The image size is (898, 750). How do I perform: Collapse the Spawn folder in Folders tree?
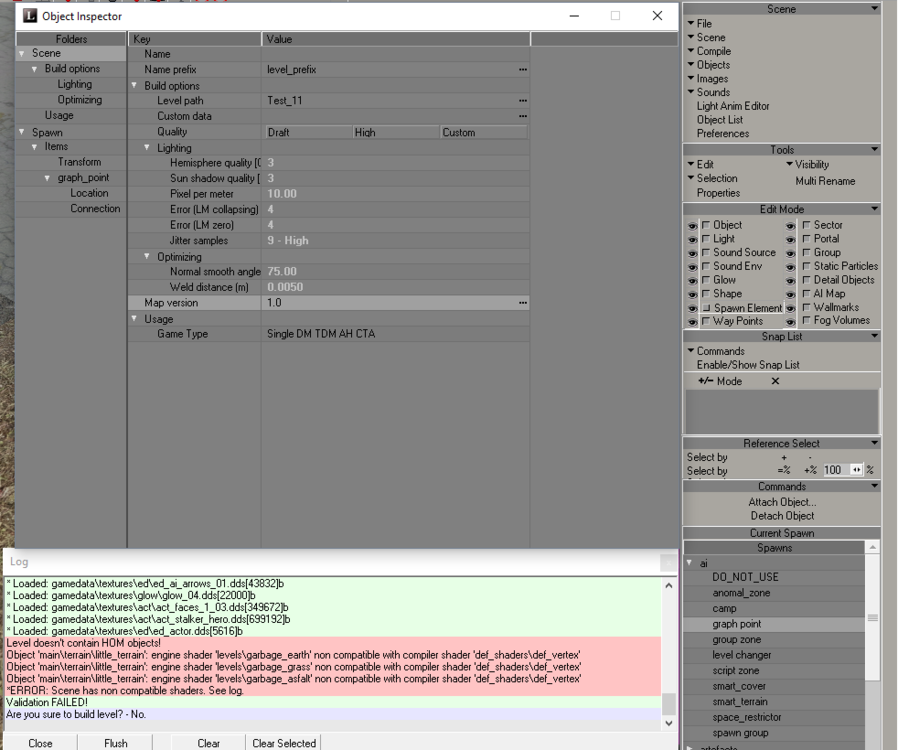click(x=22, y=132)
